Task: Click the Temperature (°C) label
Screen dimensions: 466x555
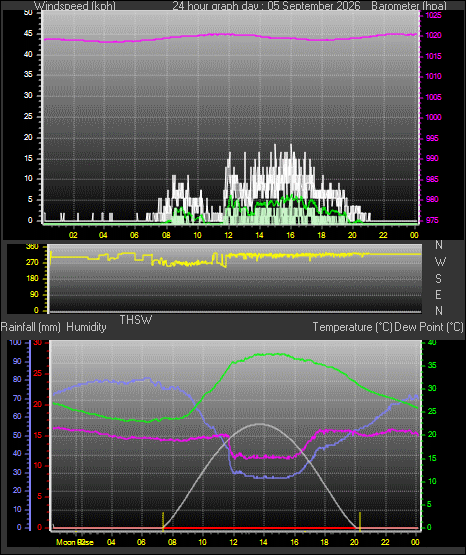Action: tap(352, 327)
